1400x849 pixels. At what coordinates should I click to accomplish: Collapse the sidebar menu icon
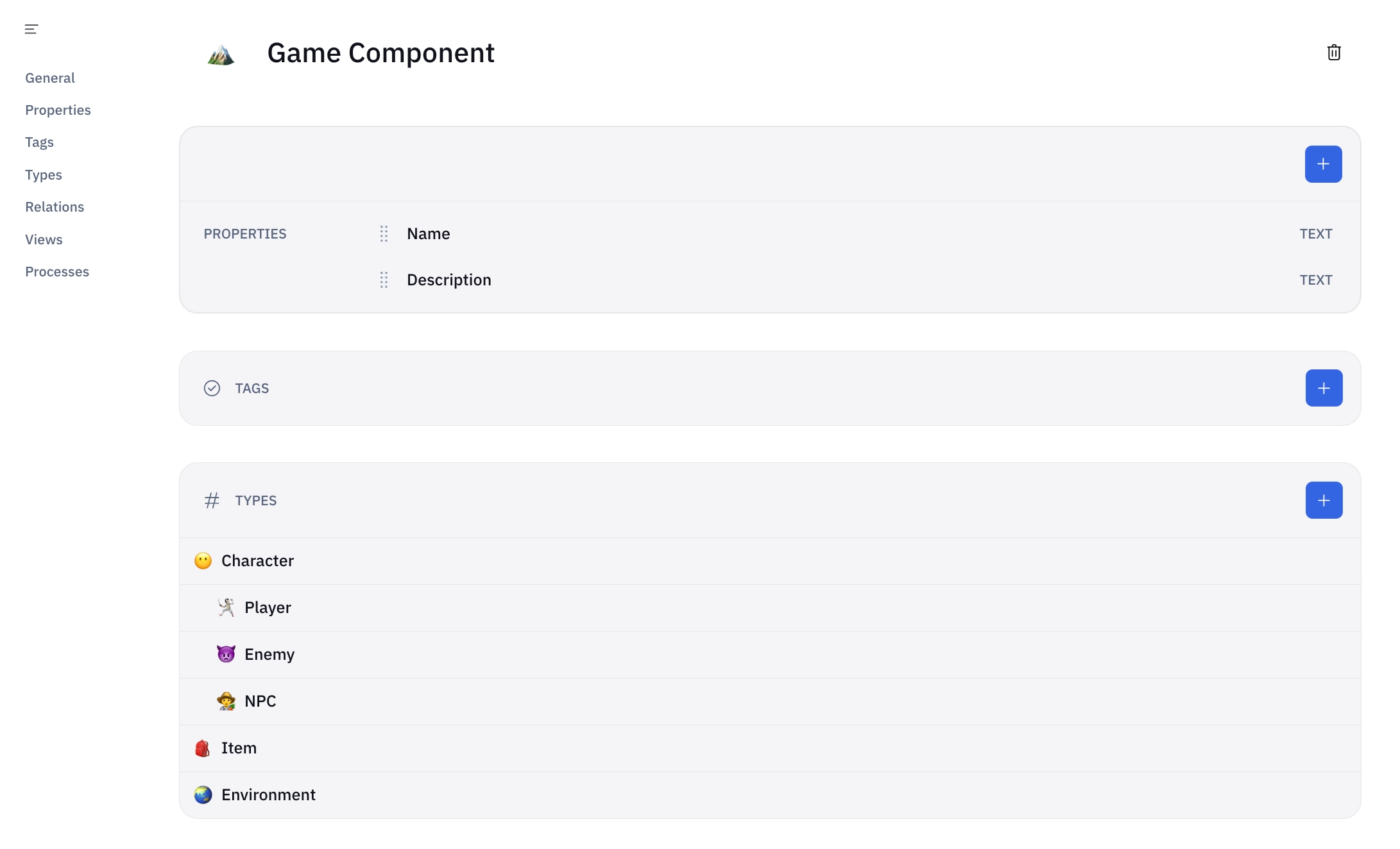tap(31, 29)
